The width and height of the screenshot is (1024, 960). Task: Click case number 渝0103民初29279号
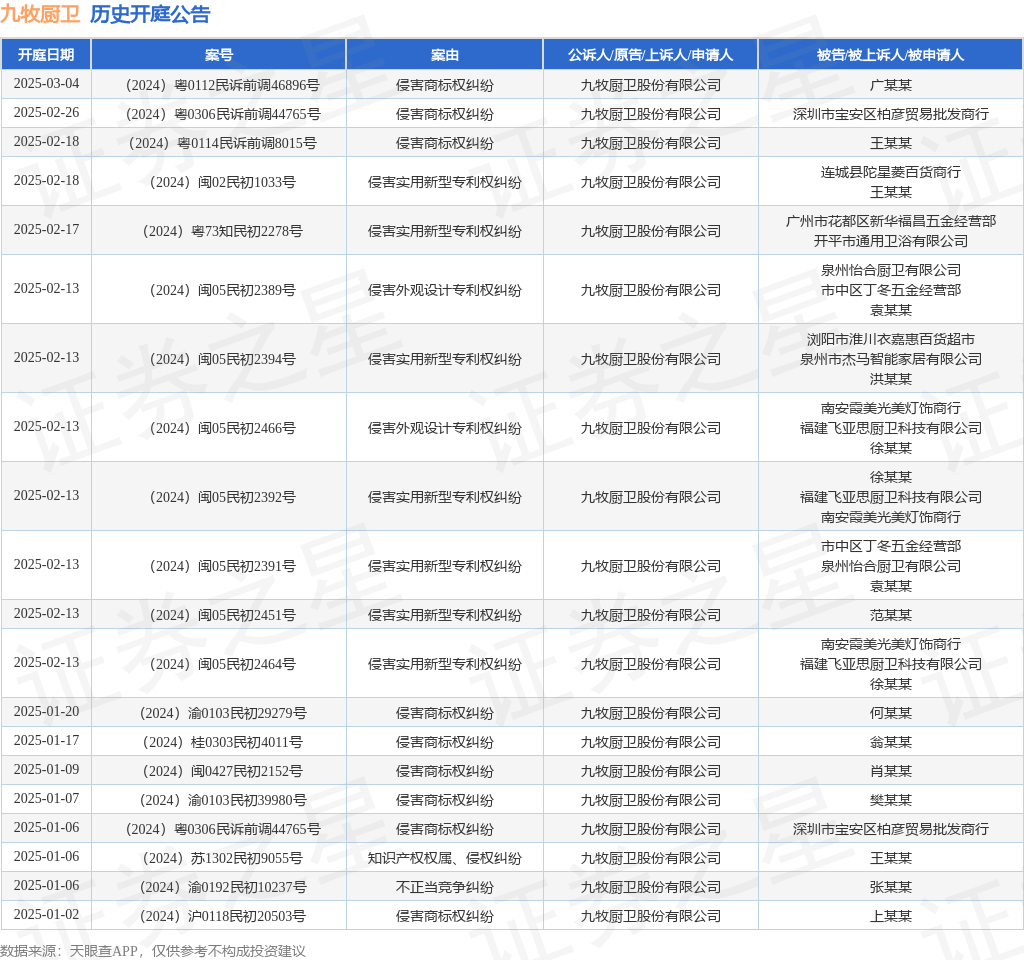[223, 713]
